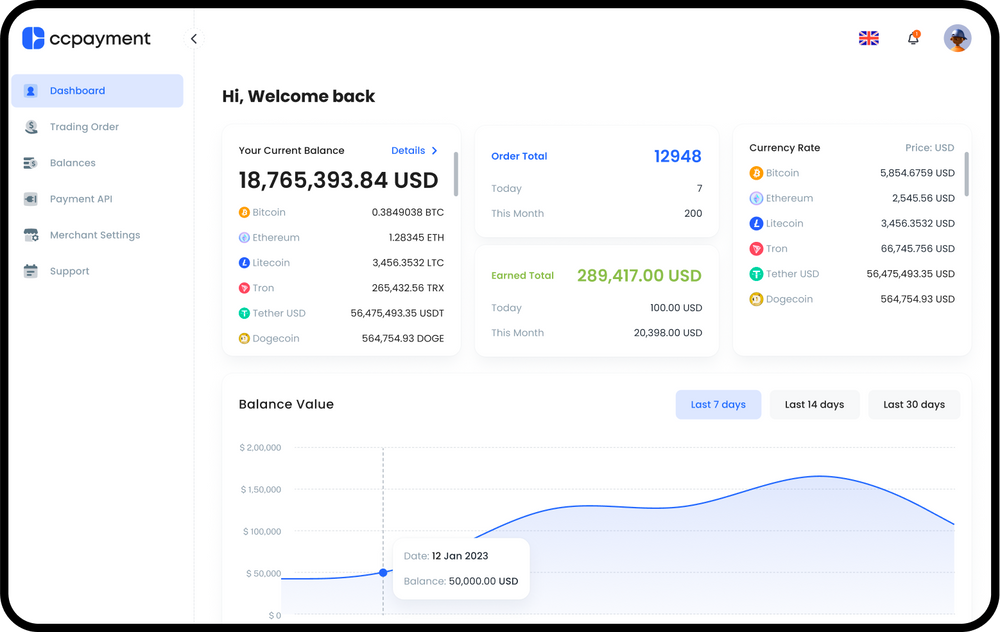
Task: Switch chart to Last 14 days
Action: tap(814, 404)
